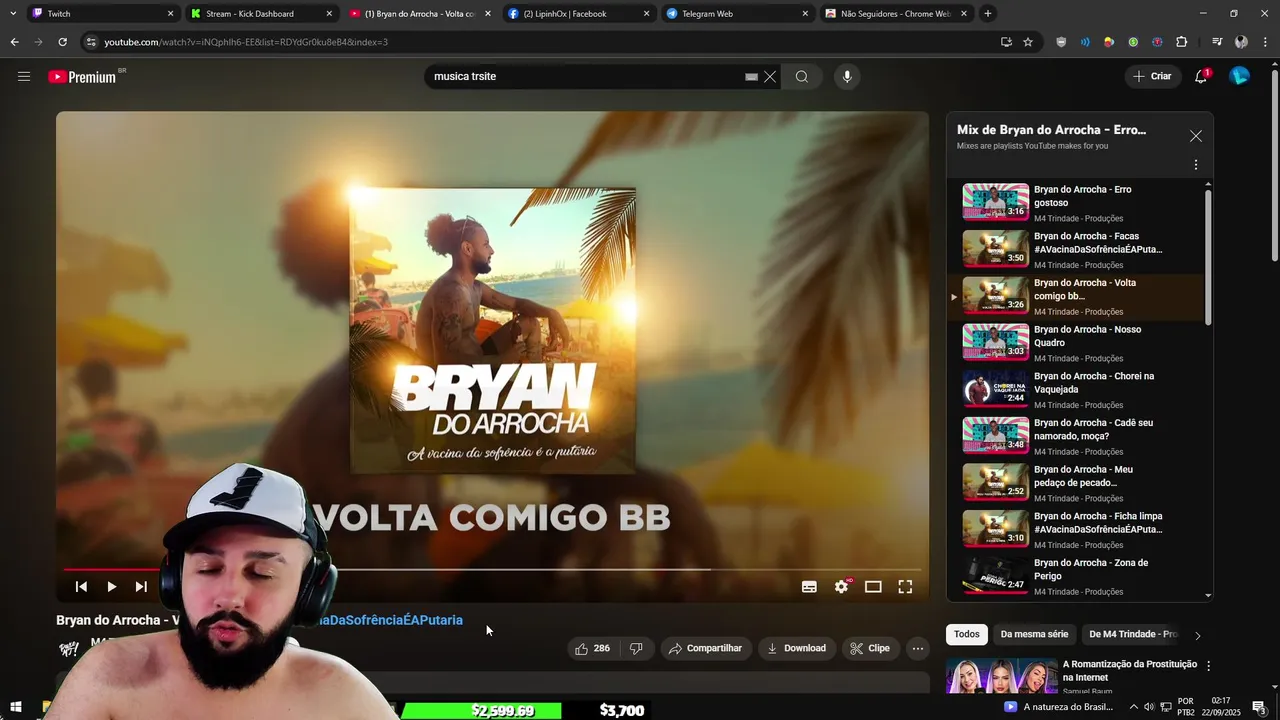Play 'Facas' from the mix

1075,250
